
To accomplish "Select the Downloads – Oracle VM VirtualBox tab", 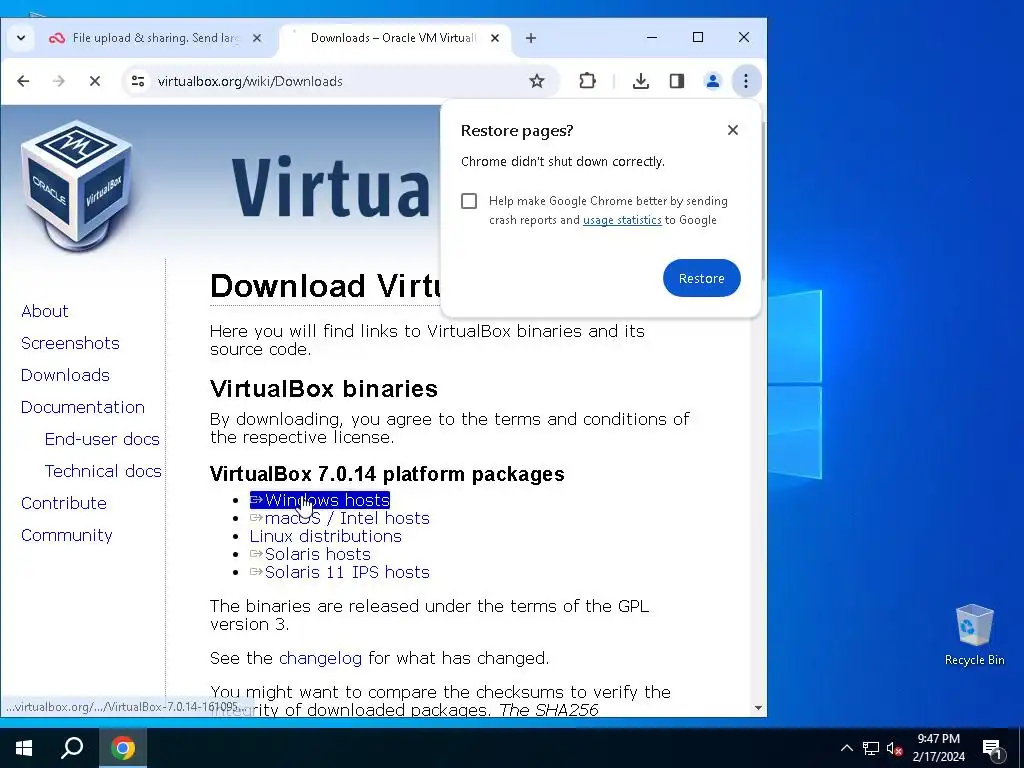I will click(x=394, y=38).
